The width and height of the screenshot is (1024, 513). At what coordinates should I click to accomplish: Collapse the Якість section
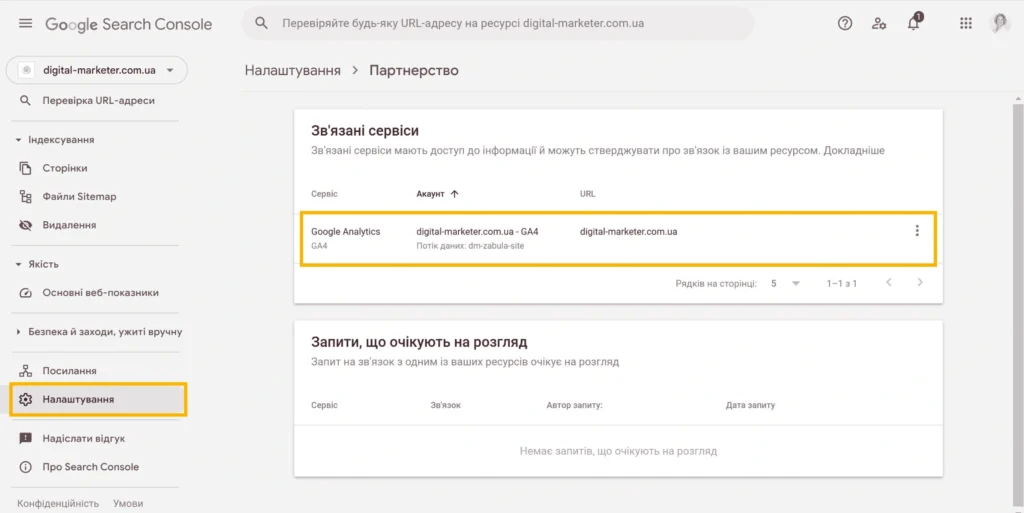tap(38, 264)
